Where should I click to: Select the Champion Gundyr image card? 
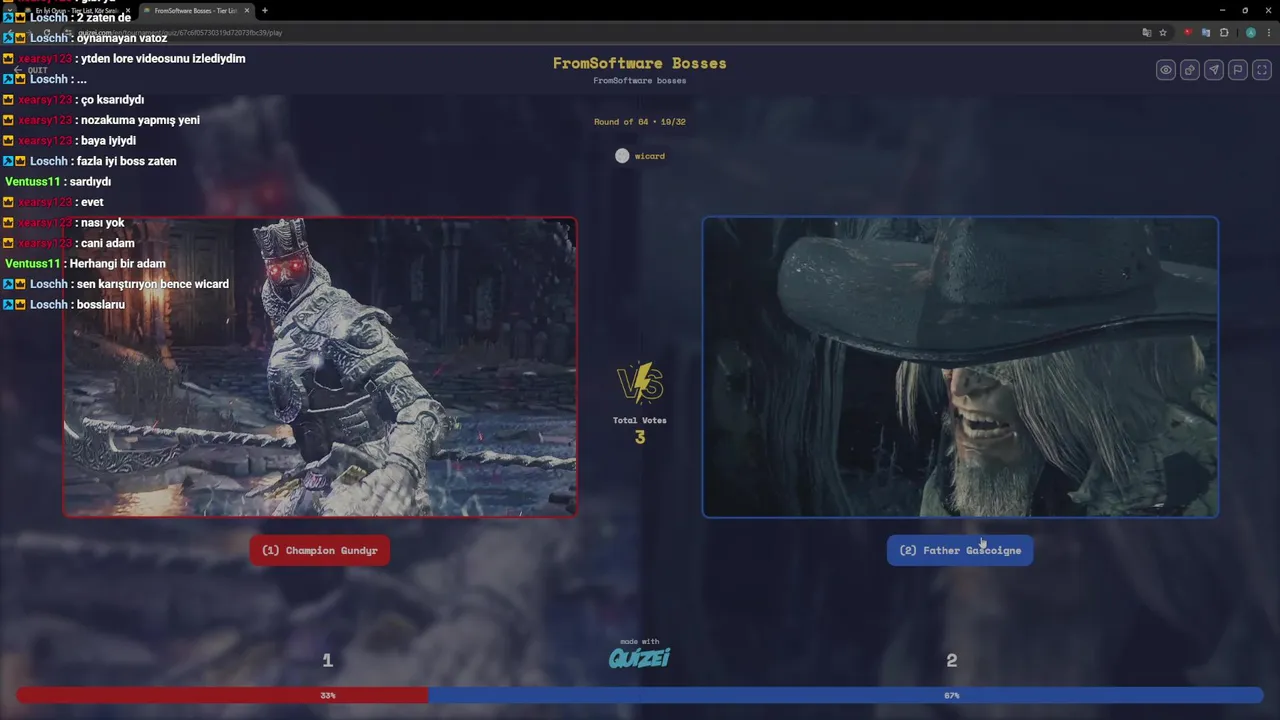(x=320, y=367)
